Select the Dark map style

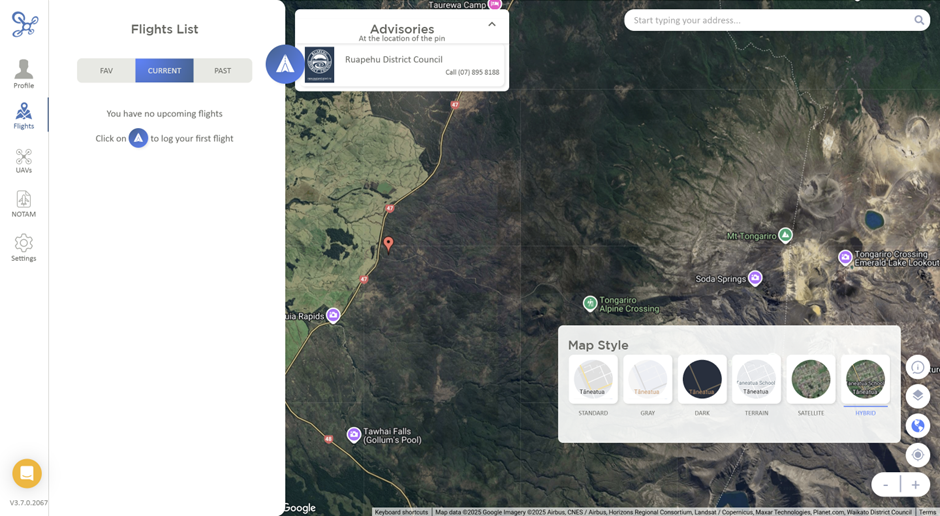point(702,380)
